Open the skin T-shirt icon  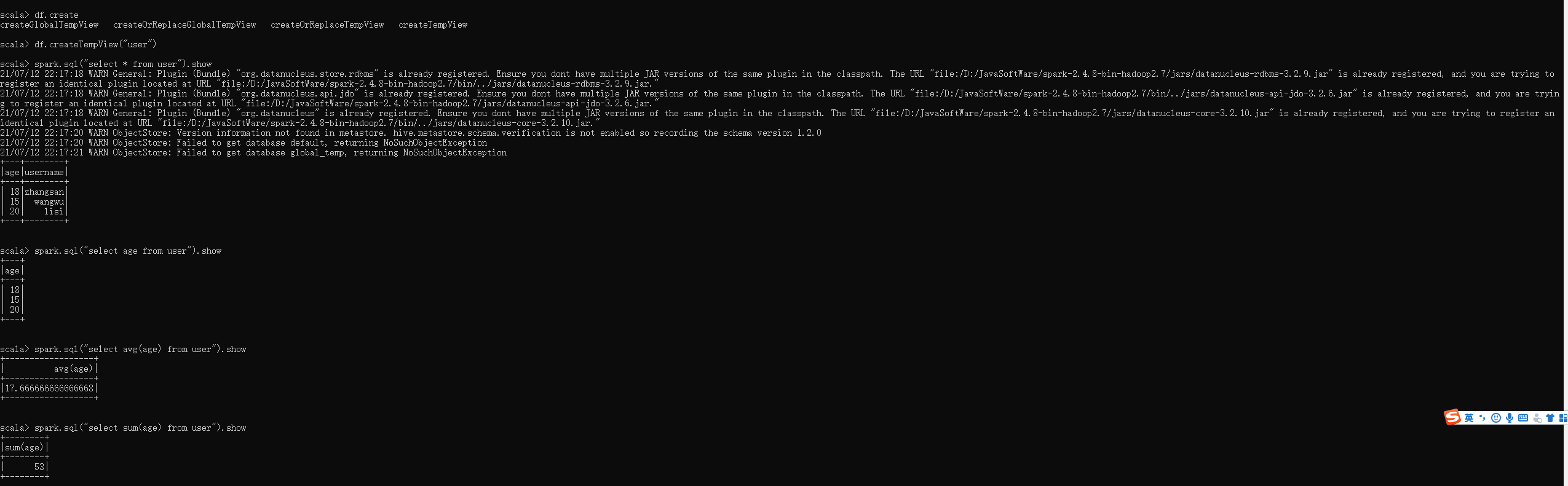(x=1550, y=418)
